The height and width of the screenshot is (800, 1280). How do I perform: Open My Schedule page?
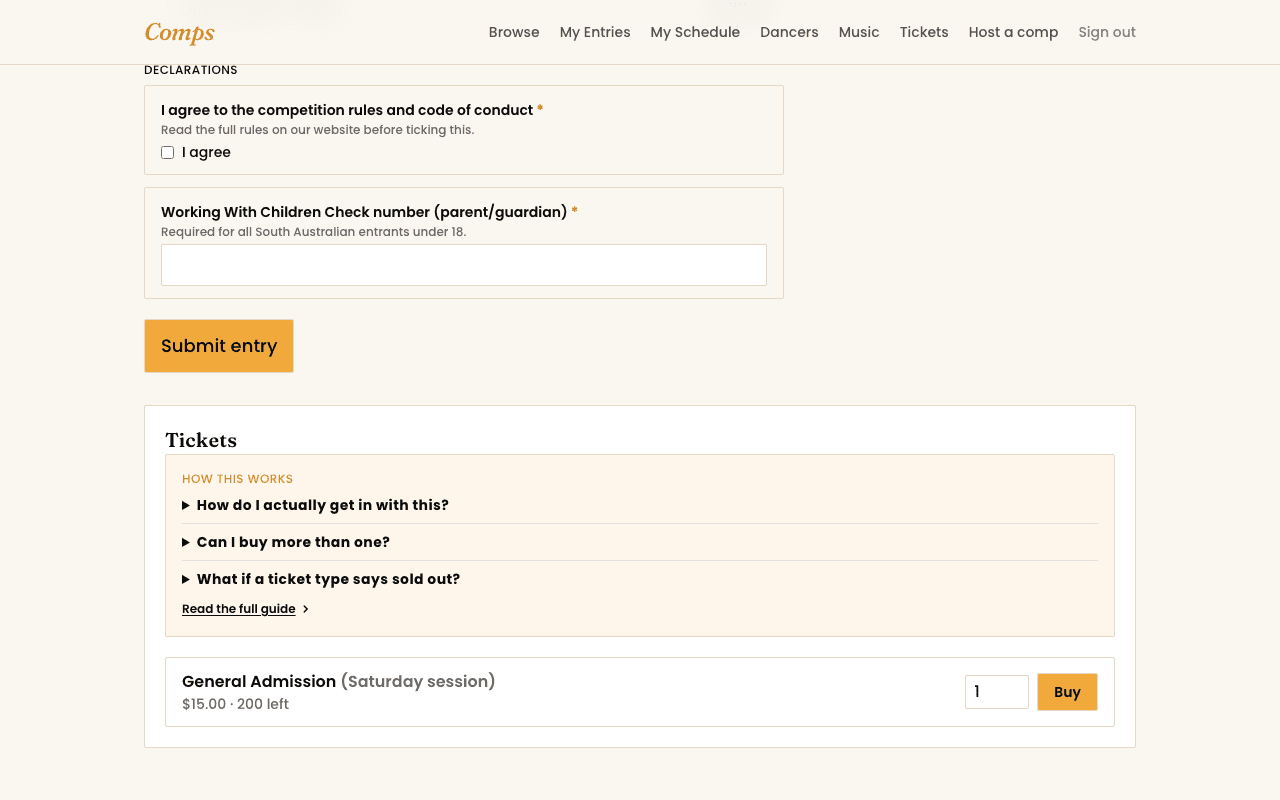(x=695, y=32)
